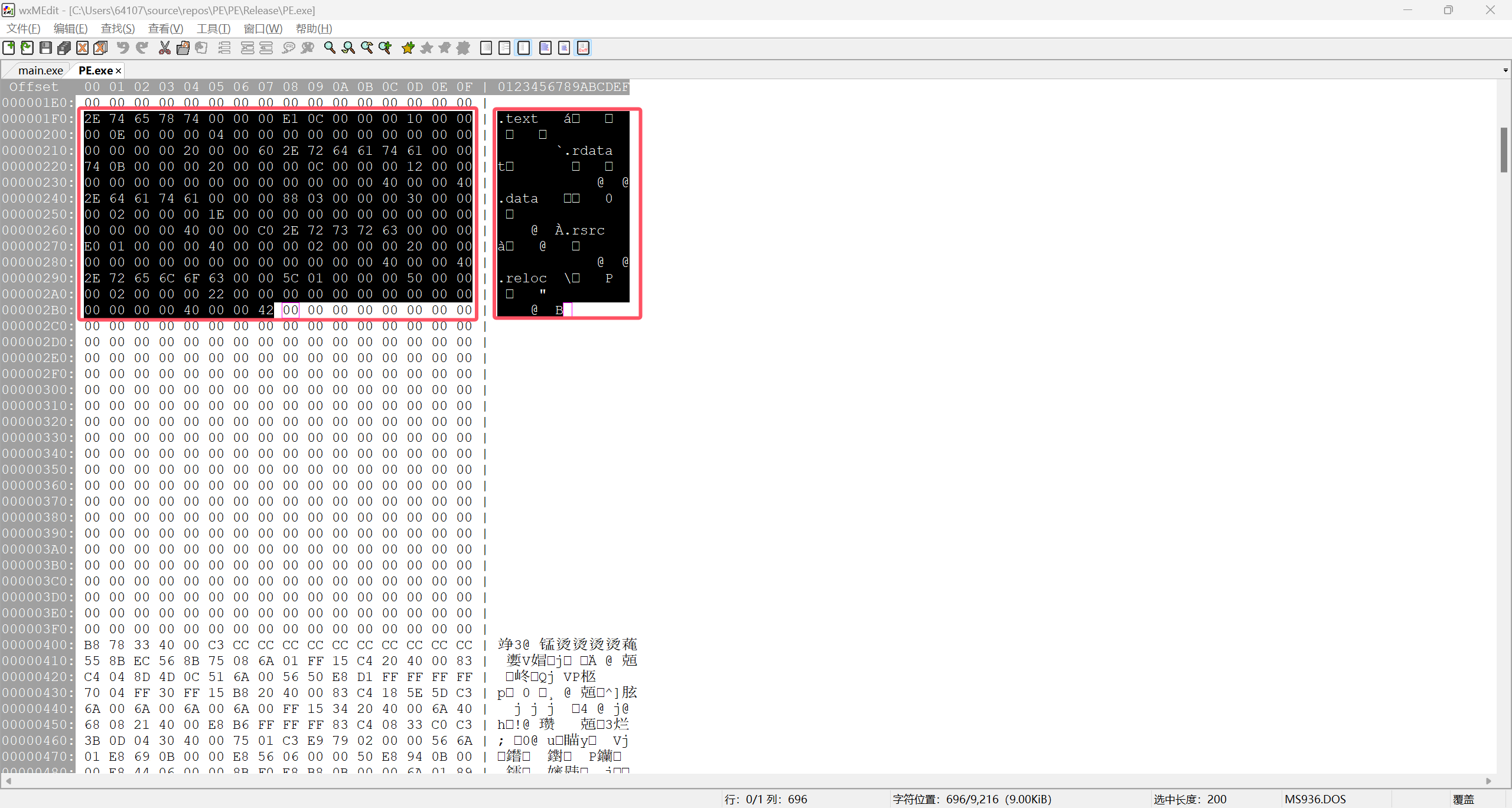Close the PE.exe tab
1512x808 pixels.
pyautogui.click(x=119, y=71)
